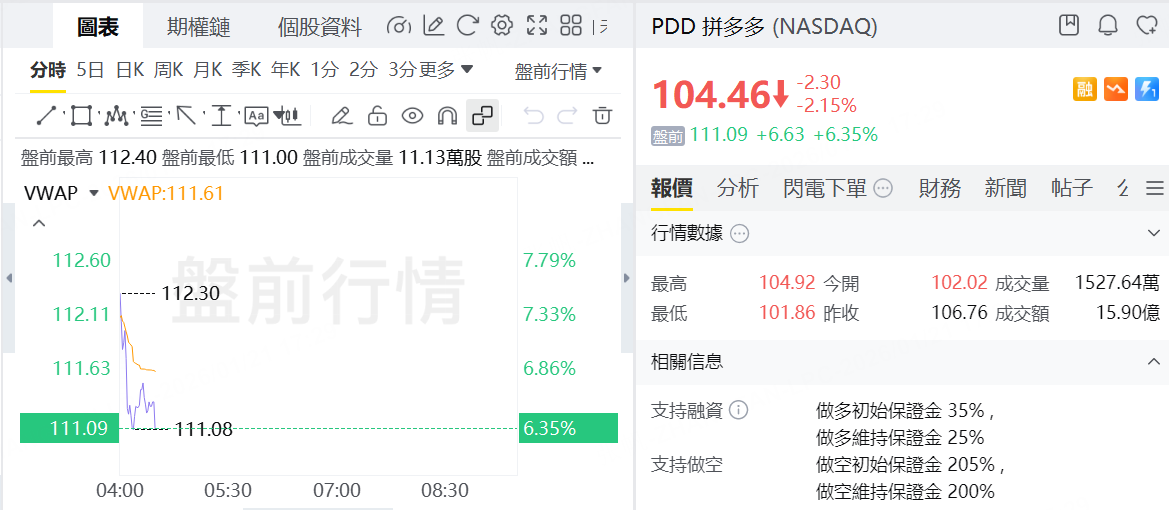1169x510 pixels.
Task: Select the wave pattern drawing tool
Action: [x=116, y=116]
